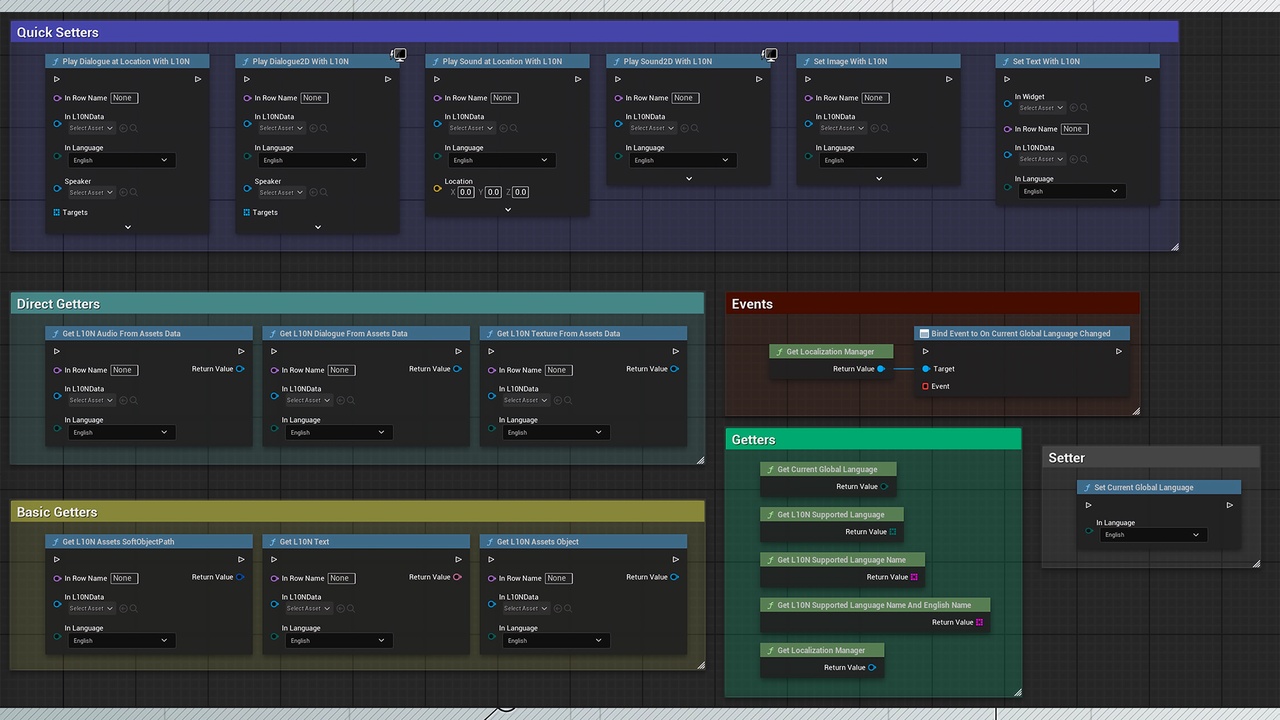This screenshot has width=1280, height=720.
Task: Click the monitor icon on Play Sound2D node
Action: coord(770,54)
